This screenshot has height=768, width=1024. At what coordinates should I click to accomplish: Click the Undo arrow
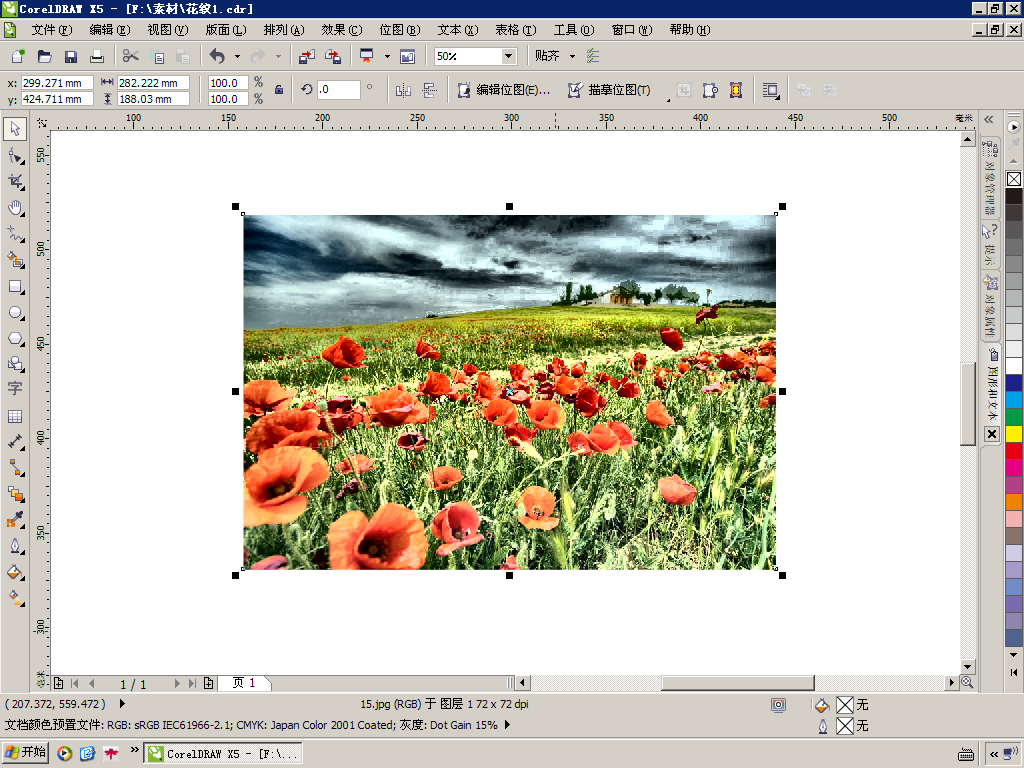click(x=217, y=56)
